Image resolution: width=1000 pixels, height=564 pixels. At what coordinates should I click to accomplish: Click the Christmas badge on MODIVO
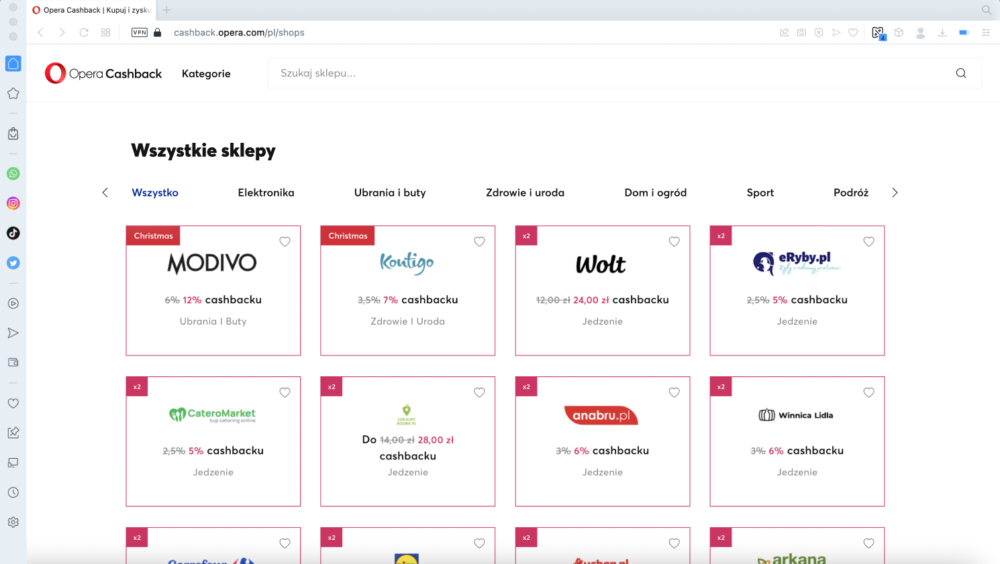pos(153,235)
